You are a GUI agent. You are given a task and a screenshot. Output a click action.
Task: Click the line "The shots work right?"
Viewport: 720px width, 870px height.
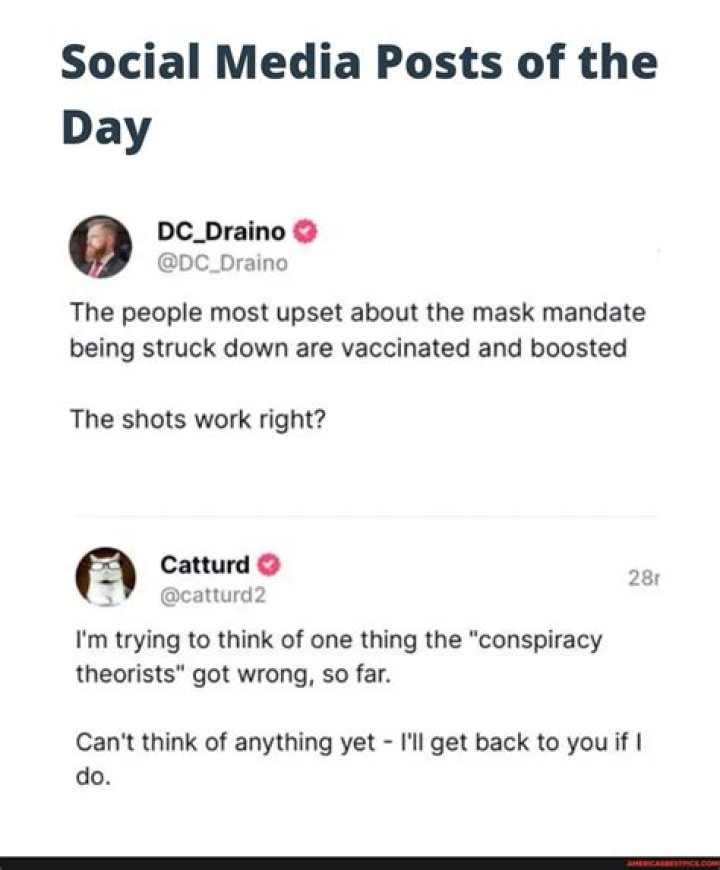coord(196,419)
